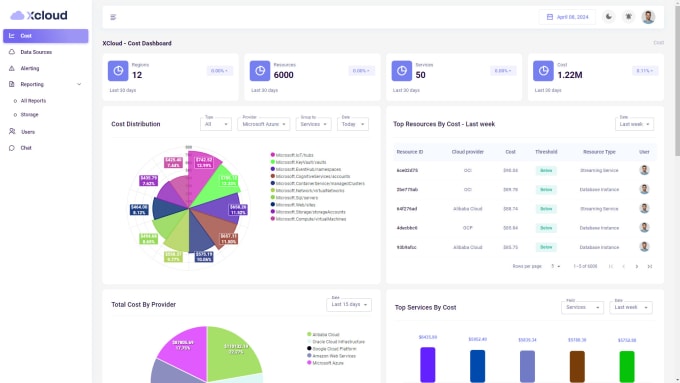Expand the Reporting sidebar chevron

click(79, 84)
